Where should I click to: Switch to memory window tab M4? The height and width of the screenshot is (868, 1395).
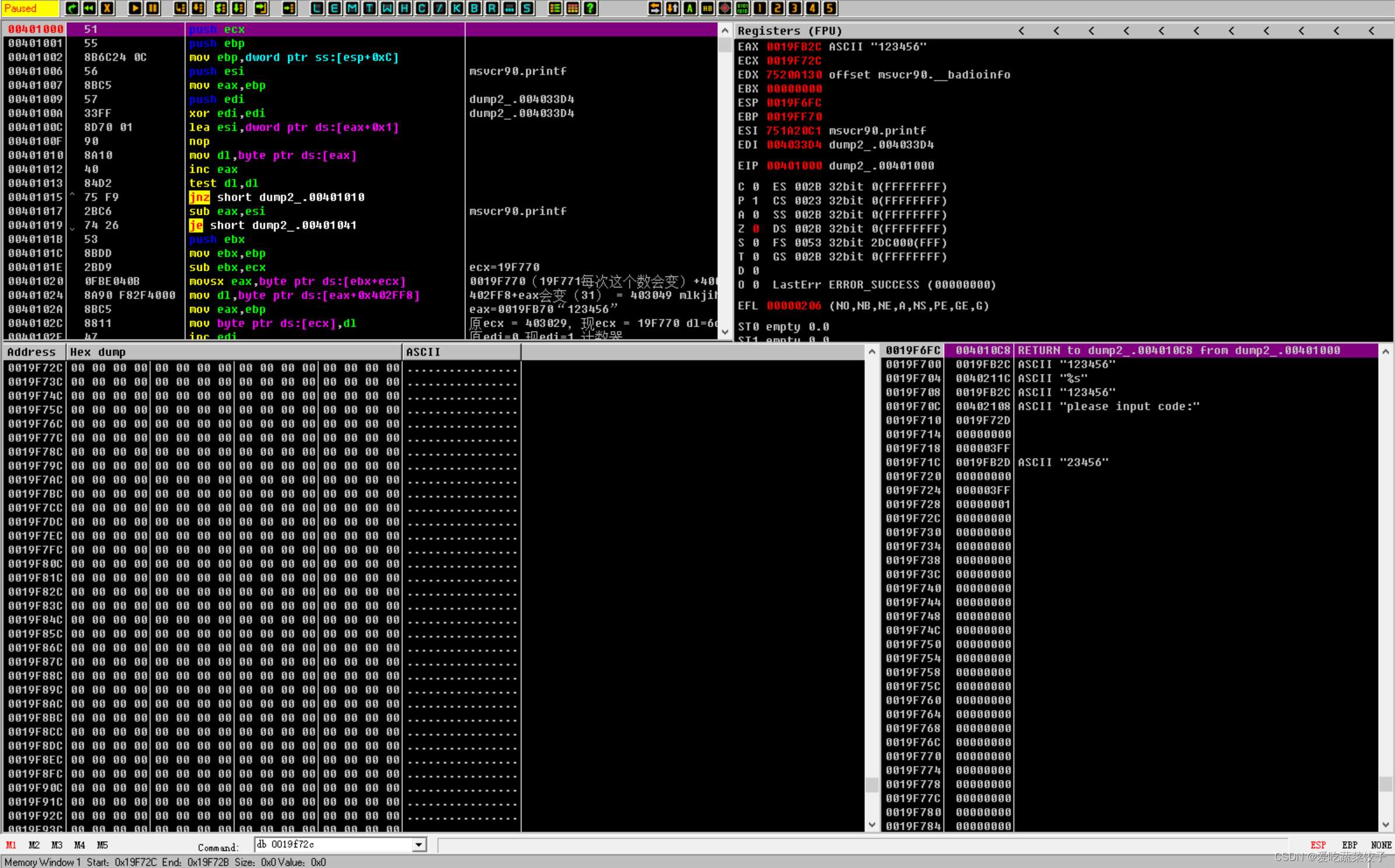point(79,845)
